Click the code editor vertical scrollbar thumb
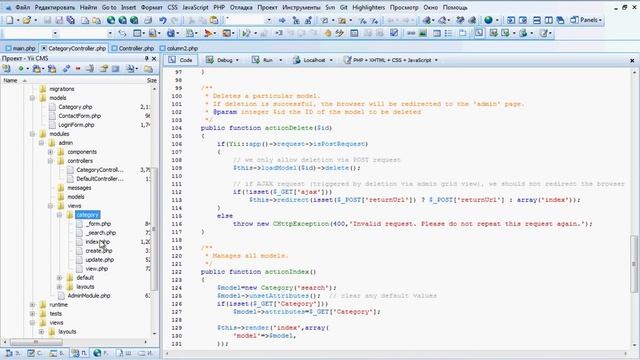Viewport: 640px width, 360px height. click(634, 264)
